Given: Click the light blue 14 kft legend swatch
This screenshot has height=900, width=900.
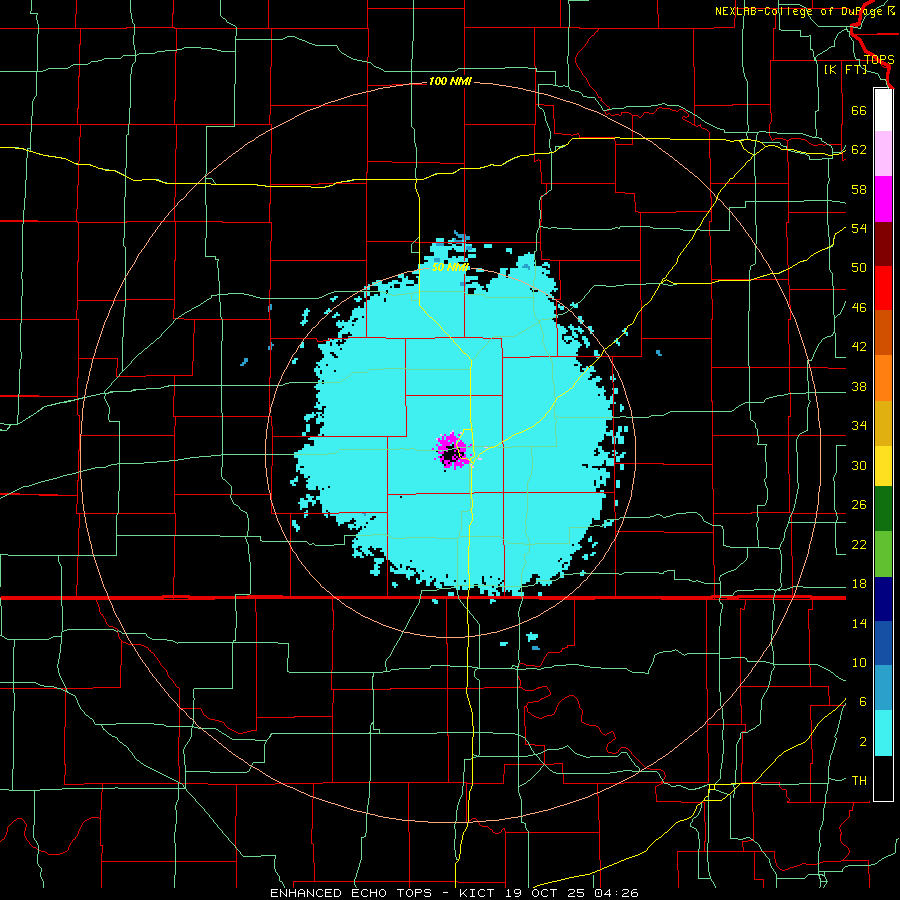Looking at the screenshot, I should coord(883,688).
